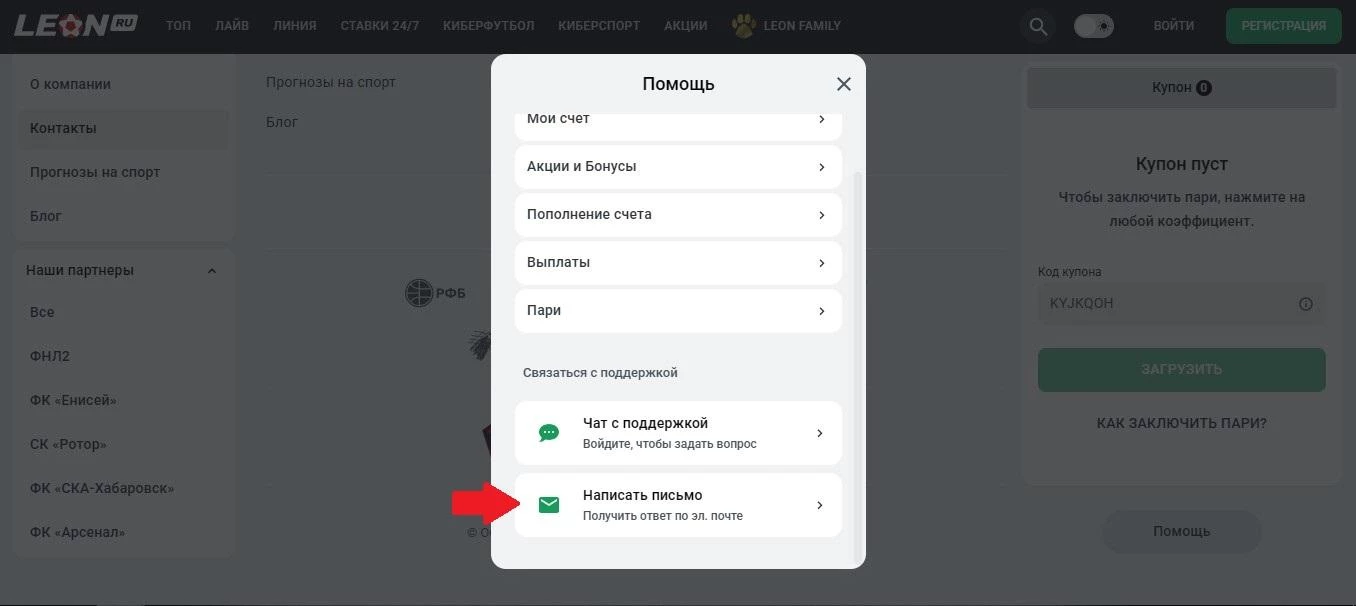Expand the Пари help category
The image size is (1356, 606).
point(678,310)
